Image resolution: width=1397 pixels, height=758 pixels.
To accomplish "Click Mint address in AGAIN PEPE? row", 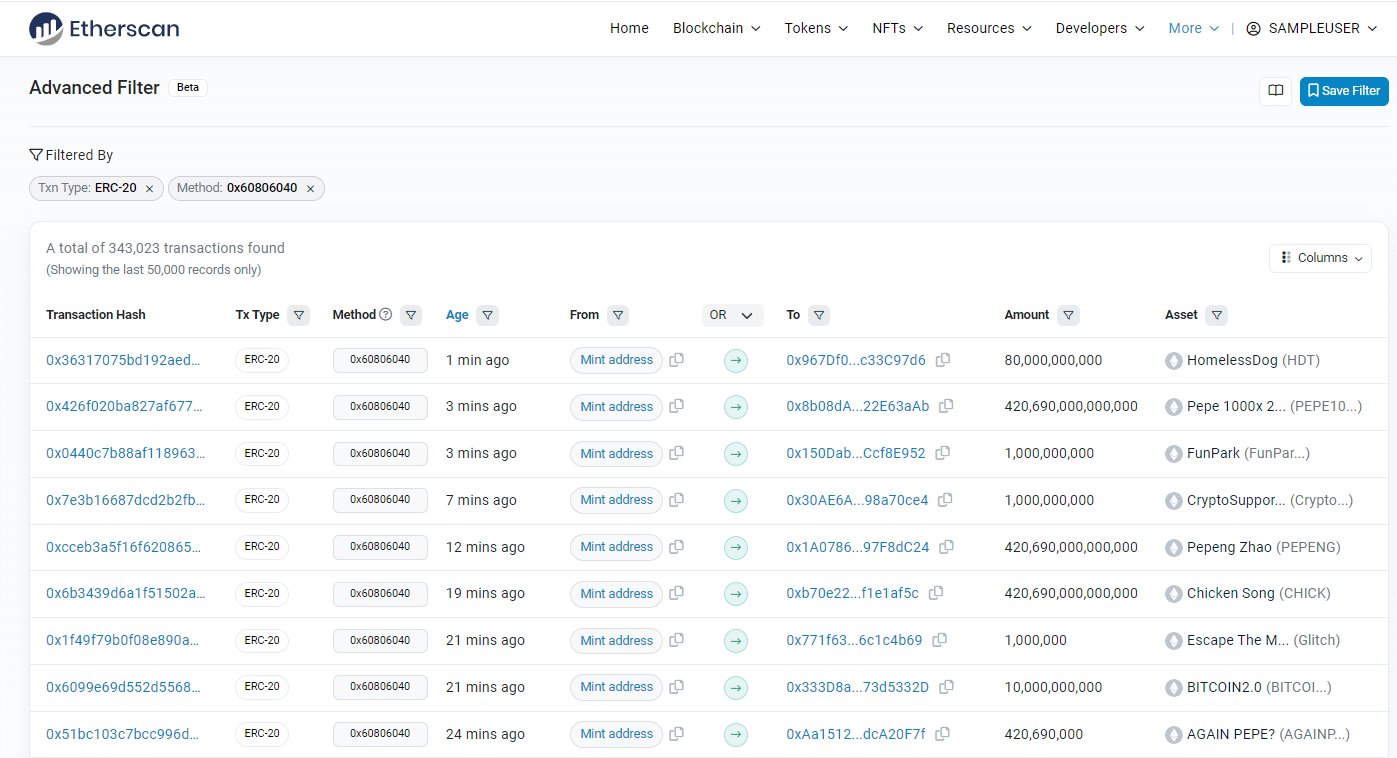I will click(616, 734).
